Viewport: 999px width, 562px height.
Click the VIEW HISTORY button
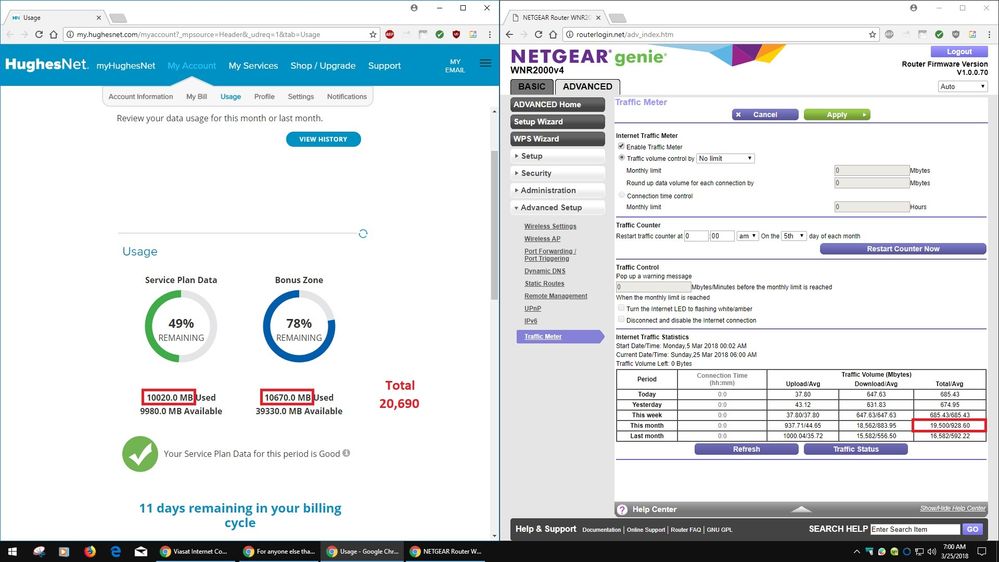coord(323,139)
